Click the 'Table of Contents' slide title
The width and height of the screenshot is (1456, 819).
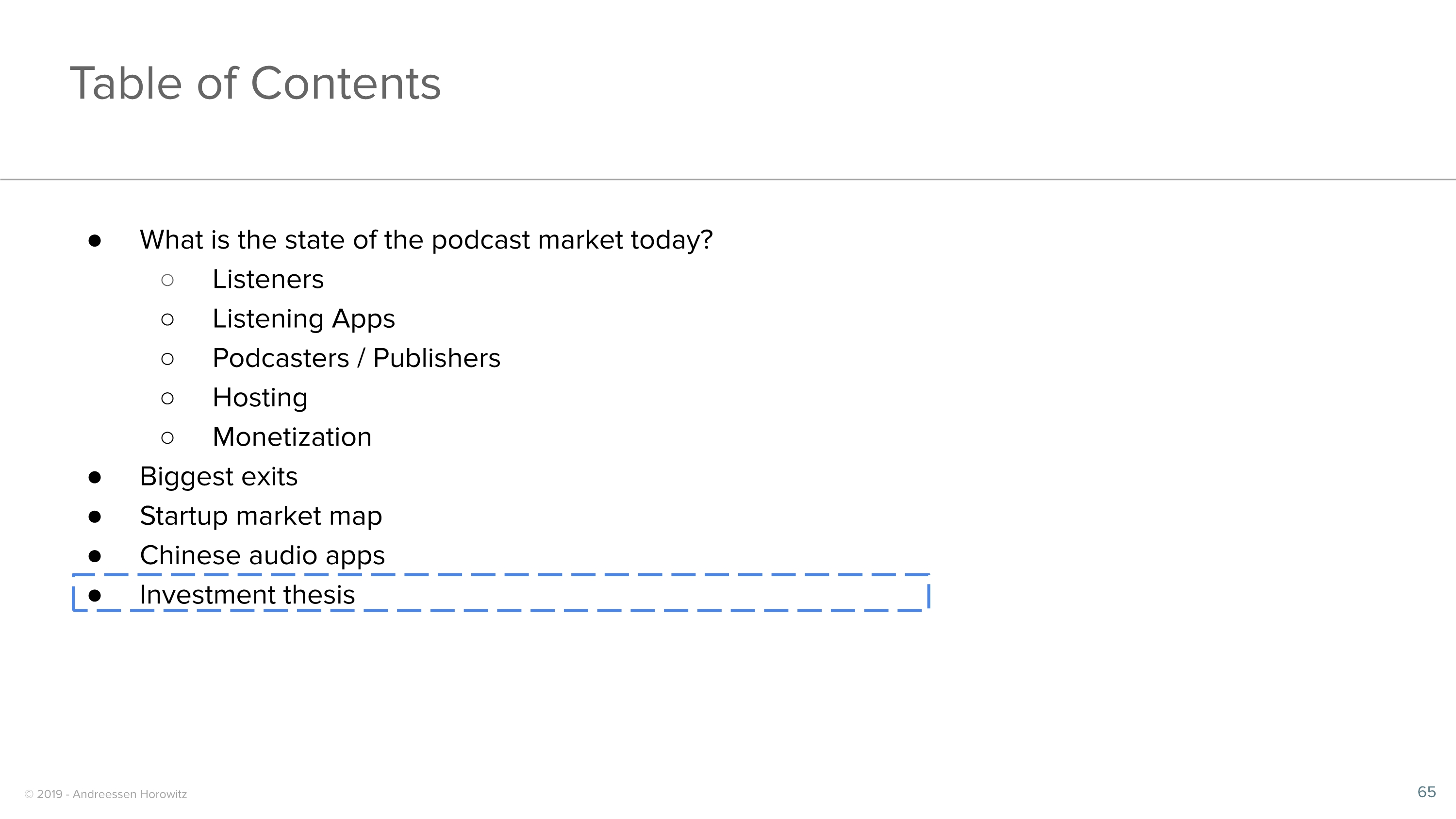click(x=255, y=84)
